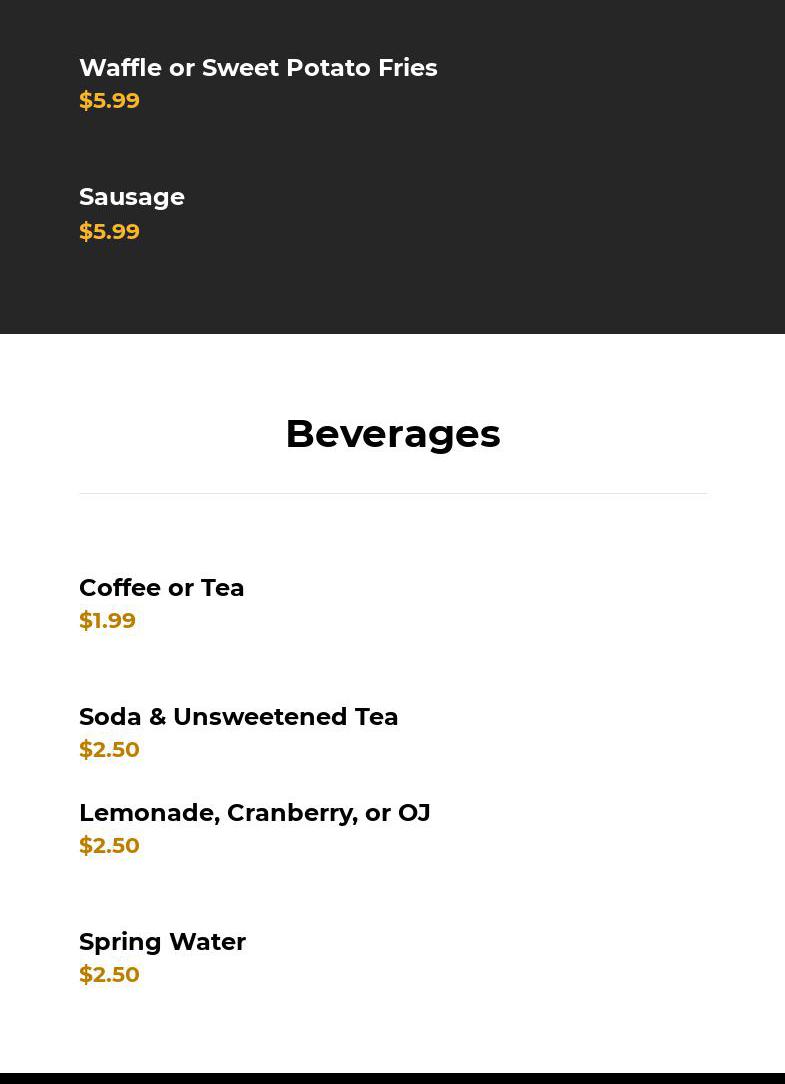
Task: Select the Spring Water item title
Action: coord(162,942)
